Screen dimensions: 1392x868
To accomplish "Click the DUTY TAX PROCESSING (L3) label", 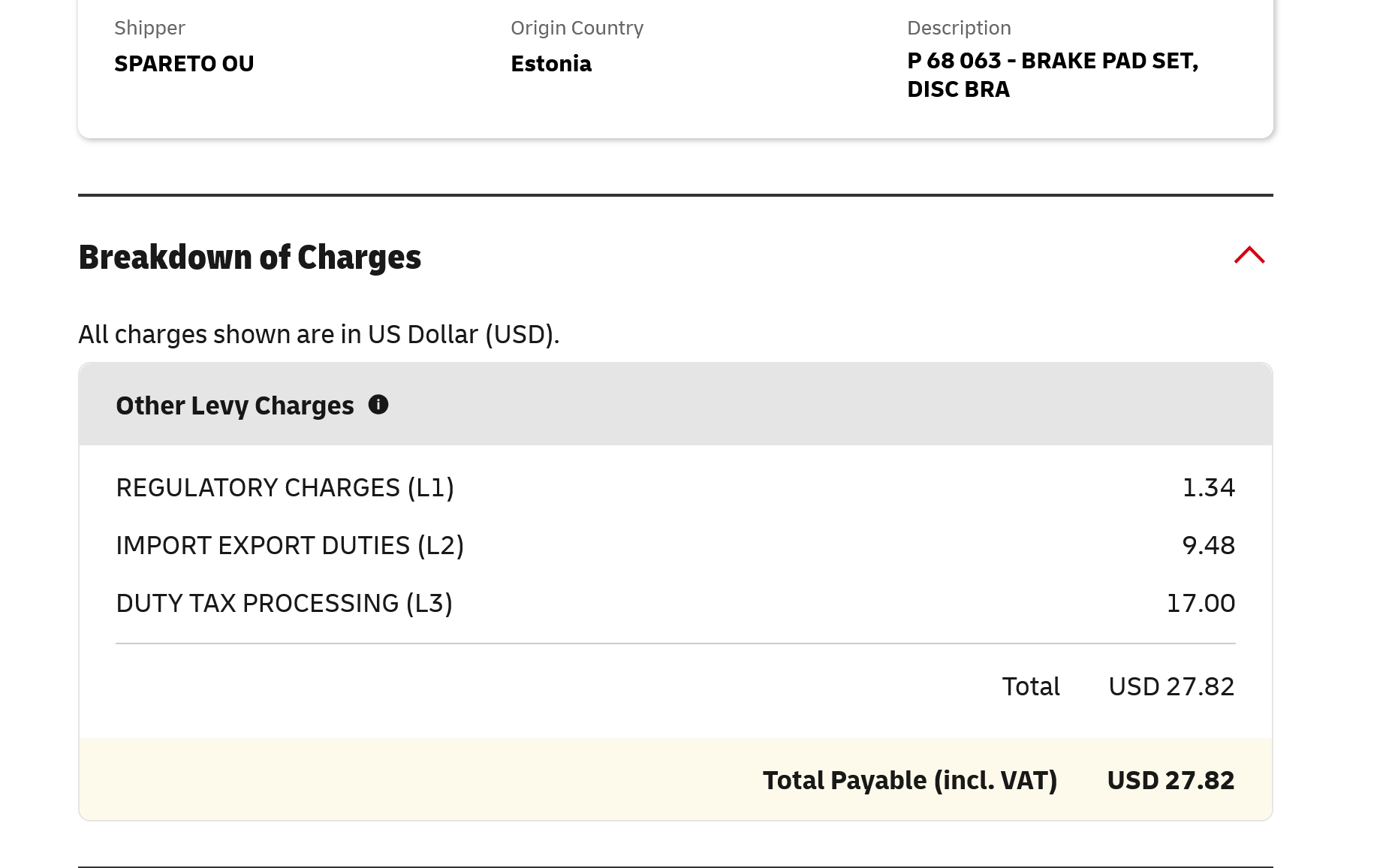I will coord(284,604).
